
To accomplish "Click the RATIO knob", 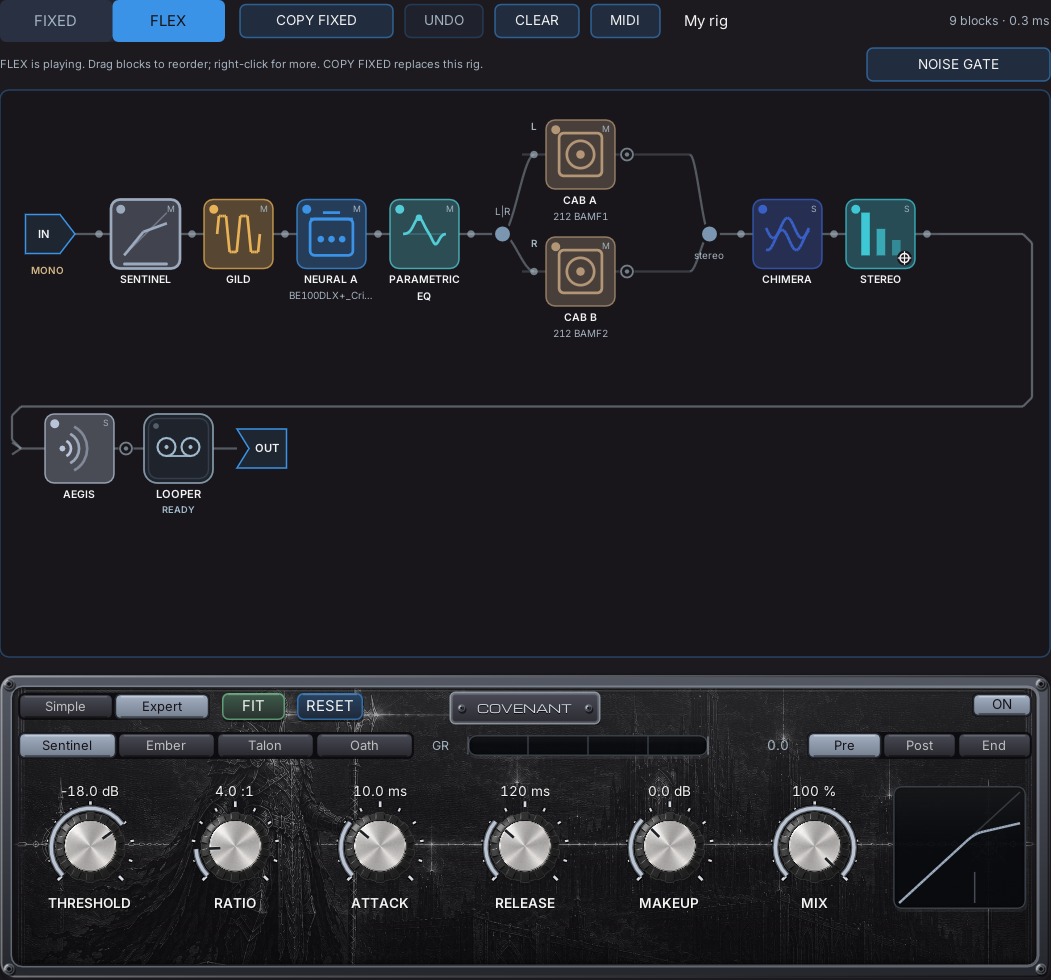I will coord(235,845).
